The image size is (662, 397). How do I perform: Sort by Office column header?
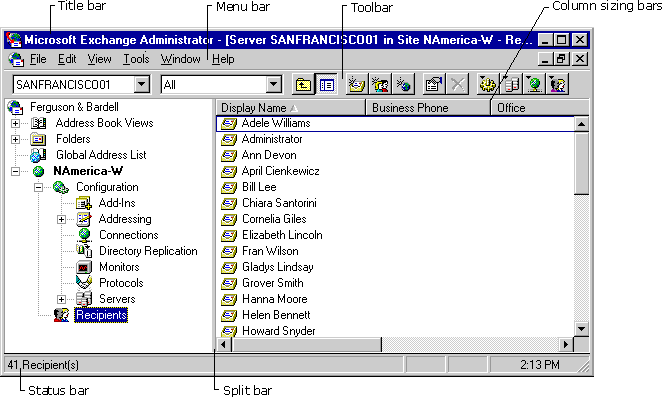[540, 108]
